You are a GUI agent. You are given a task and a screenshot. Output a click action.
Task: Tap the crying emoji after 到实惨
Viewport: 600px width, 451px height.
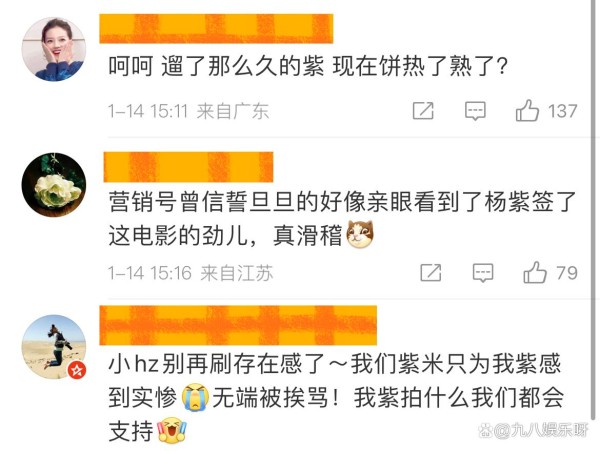click(x=196, y=397)
